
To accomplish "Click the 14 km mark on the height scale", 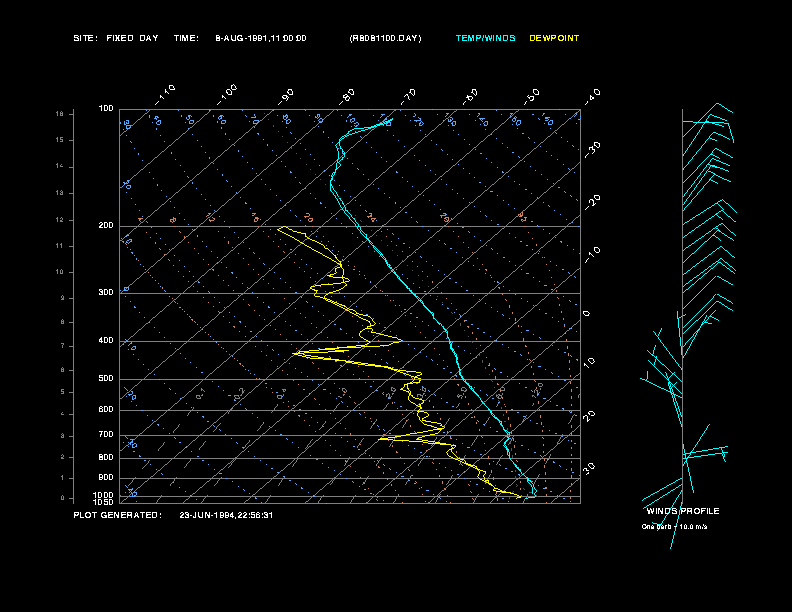I will point(60,166).
